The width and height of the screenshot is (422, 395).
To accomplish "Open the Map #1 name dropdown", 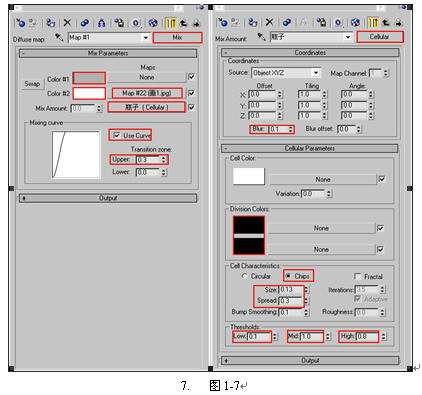I will coord(146,37).
